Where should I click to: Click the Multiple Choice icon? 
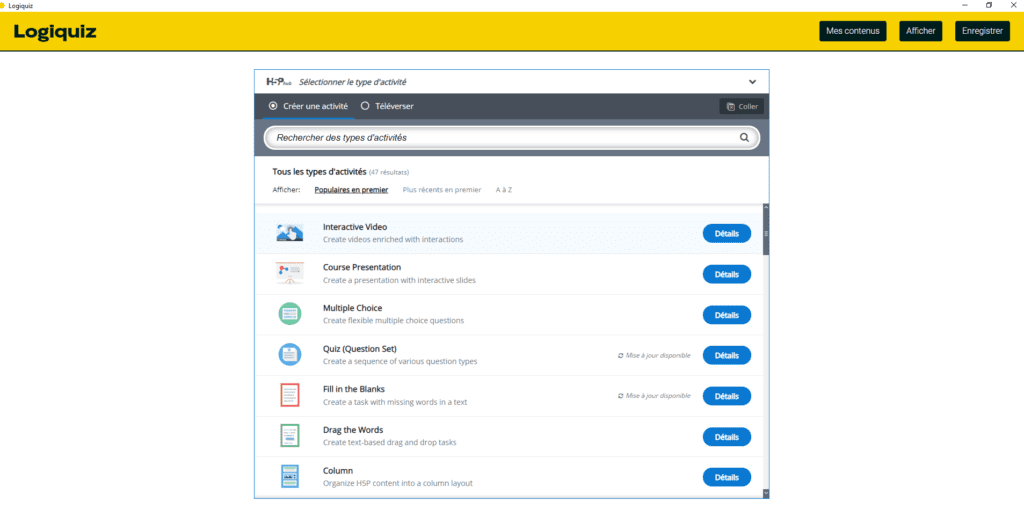(x=290, y=314)
